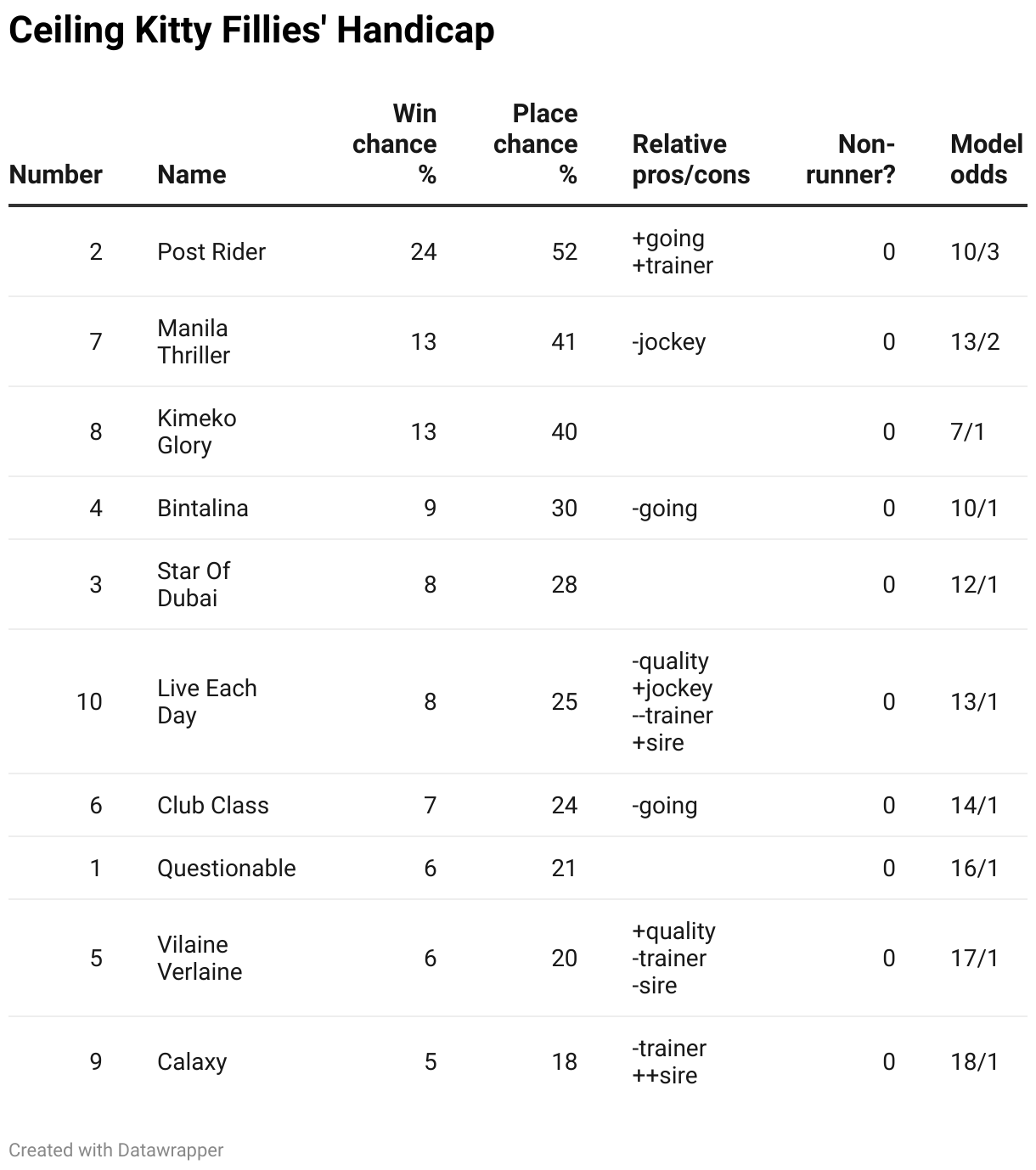Click the Star Of Dubai name

(x=194, y=584)
